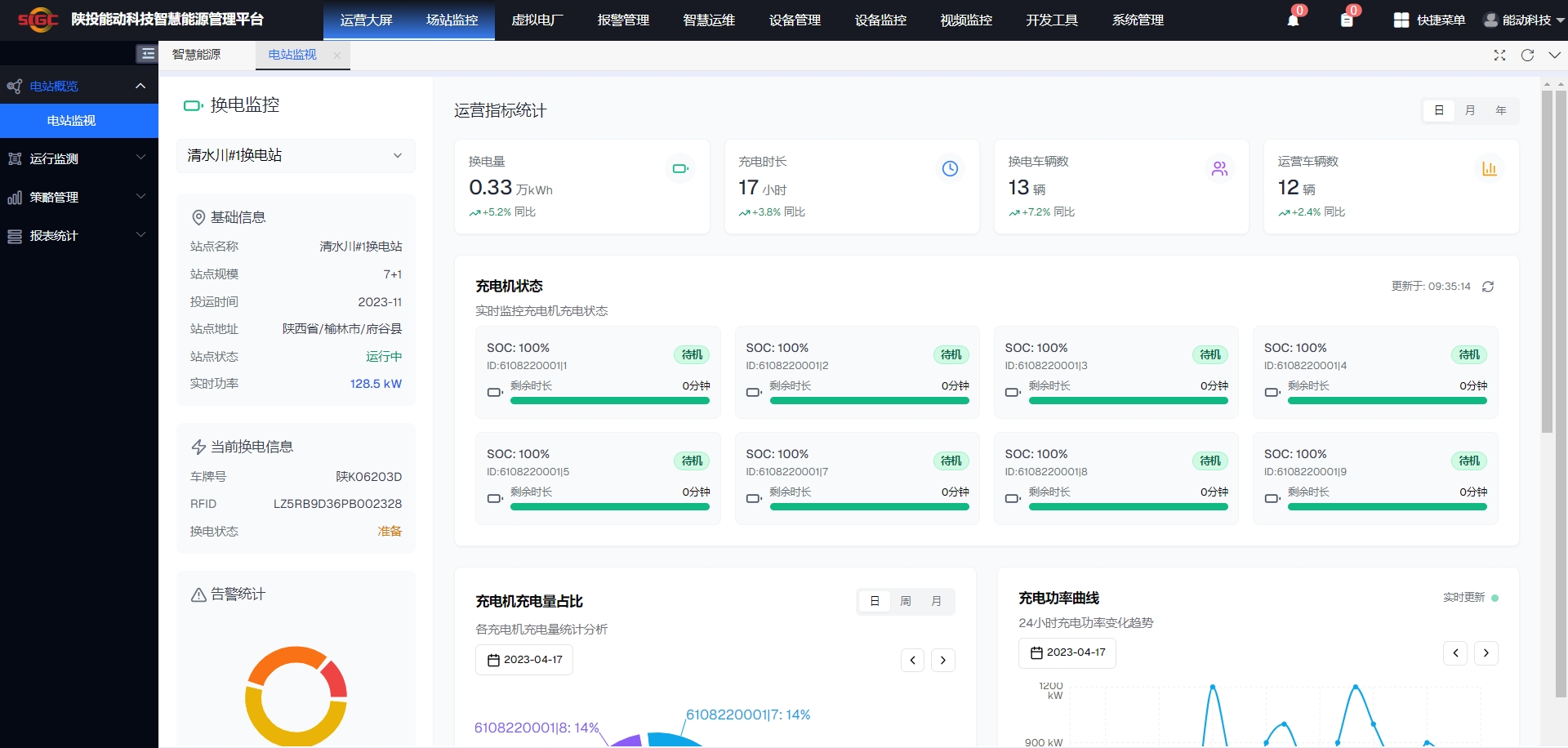Refresh the page with the reload icon
This screenshot has height=748, width=1568.
point(1527,56)
